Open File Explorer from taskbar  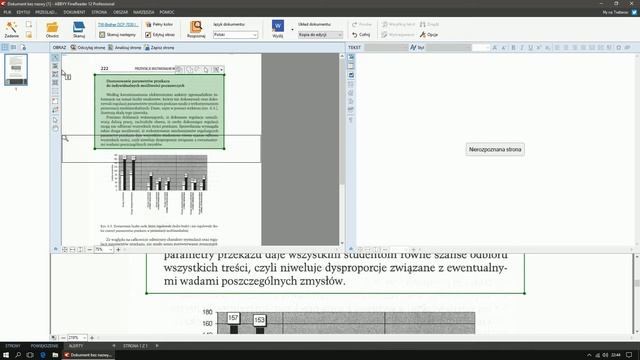(x=55, y=355)
